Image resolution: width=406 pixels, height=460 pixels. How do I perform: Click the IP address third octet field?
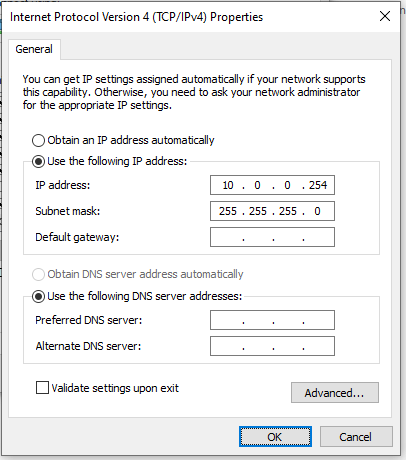[x=287, y=185]
